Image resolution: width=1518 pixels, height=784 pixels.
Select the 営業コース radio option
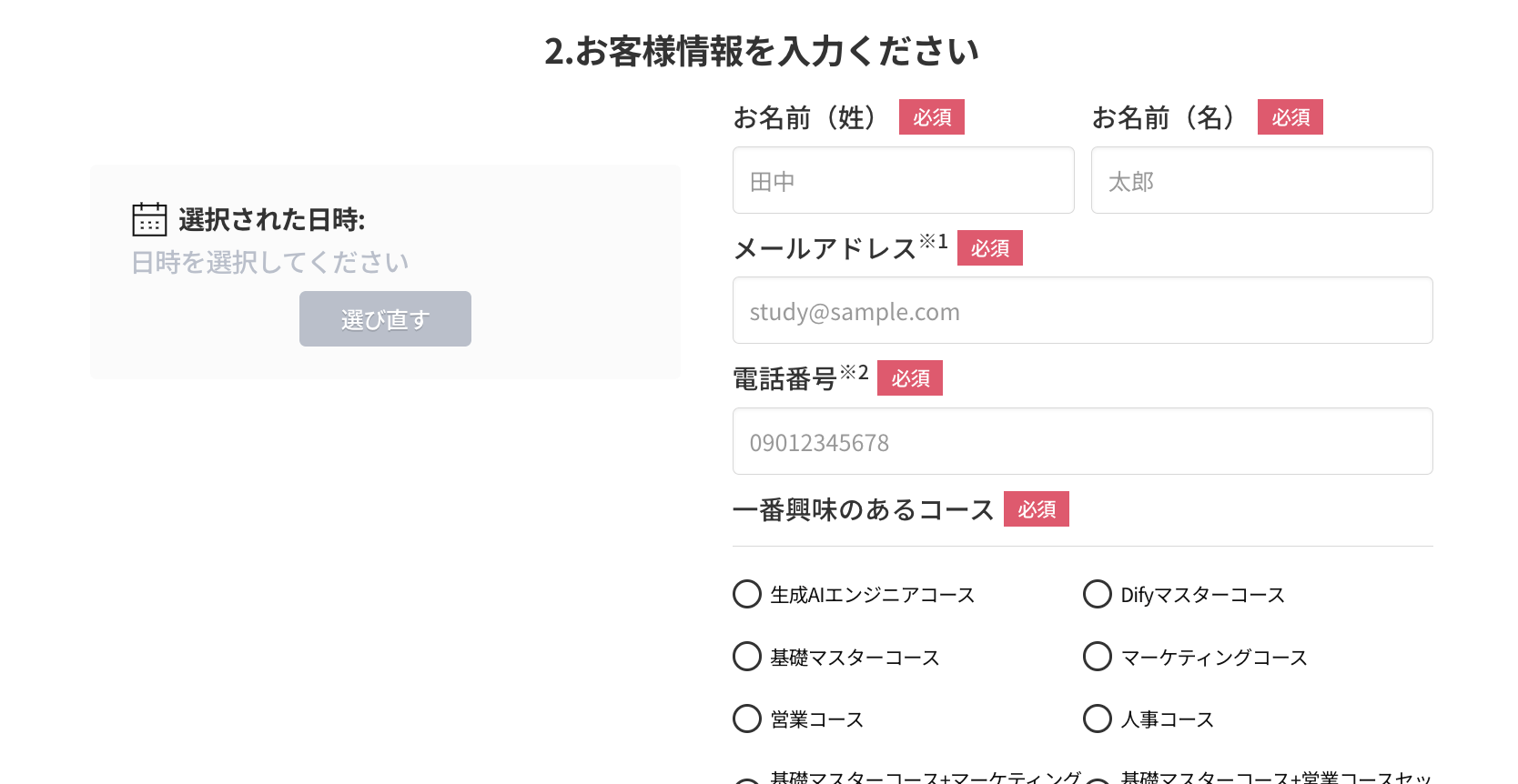[746, 719]
